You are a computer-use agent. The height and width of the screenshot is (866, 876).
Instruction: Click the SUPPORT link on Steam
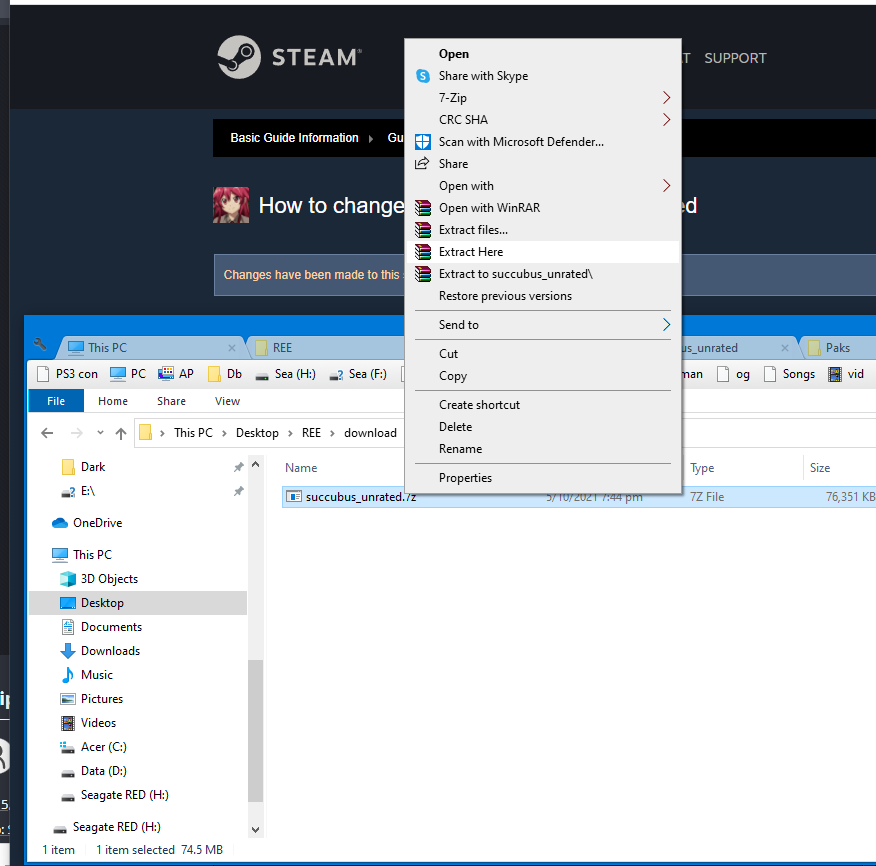[735, 58]
